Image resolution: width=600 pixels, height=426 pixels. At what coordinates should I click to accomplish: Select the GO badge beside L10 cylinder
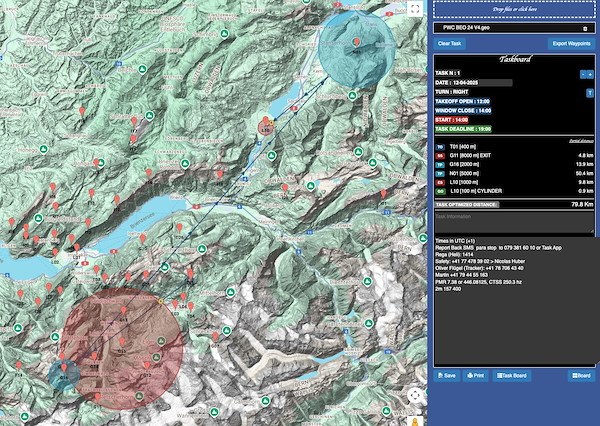tap(440, 191)
